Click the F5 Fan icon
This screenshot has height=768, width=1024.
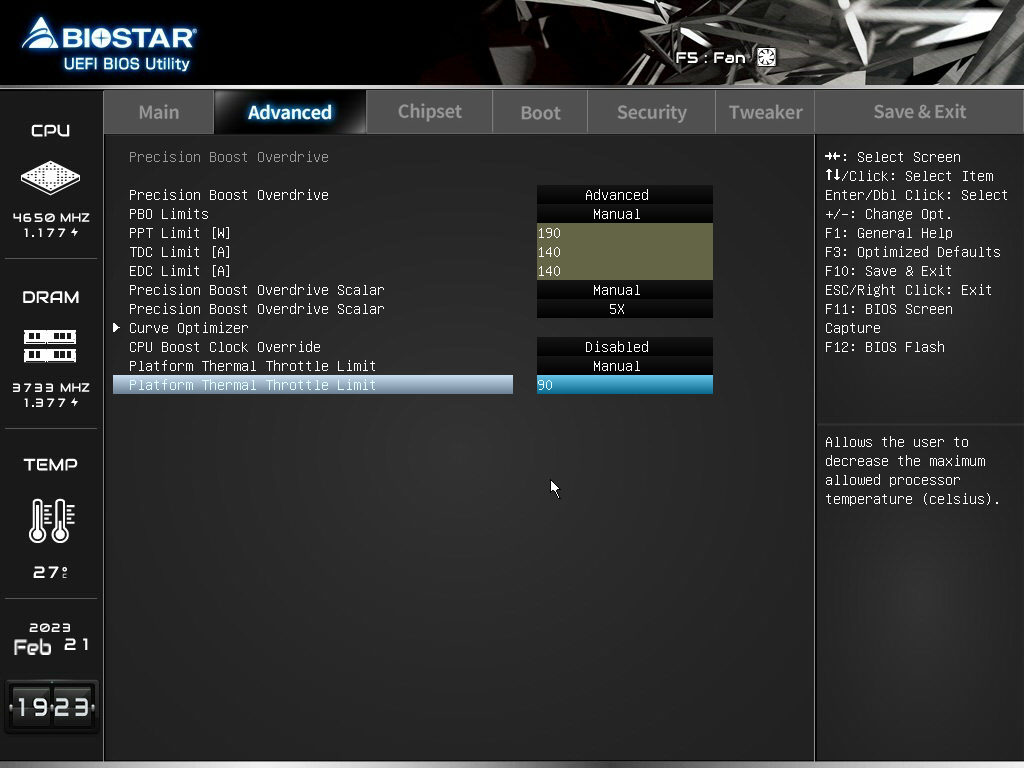(766, 57)
